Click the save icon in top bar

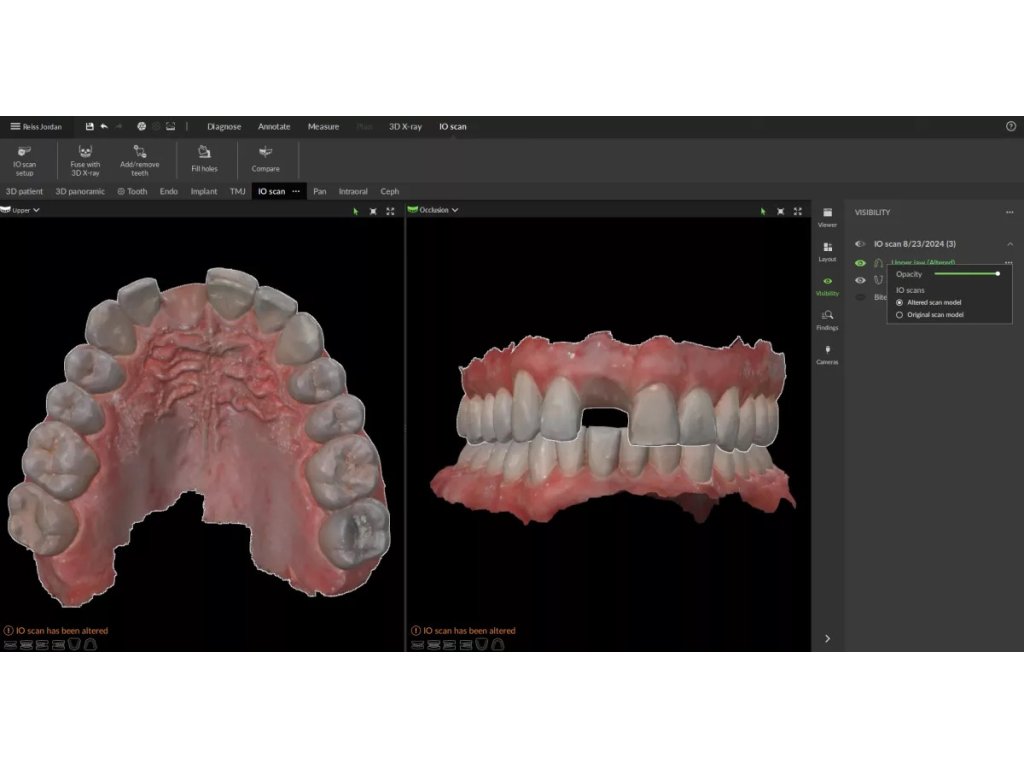pyautogui.click(x=89, y=127)
